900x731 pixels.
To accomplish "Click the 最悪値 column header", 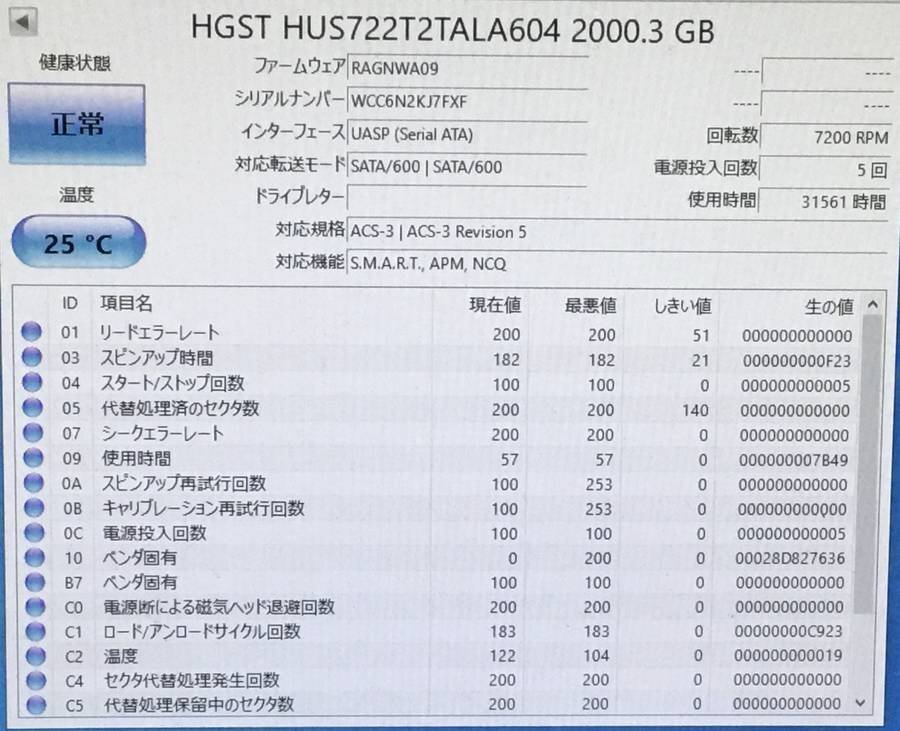I will pos(590,305).
